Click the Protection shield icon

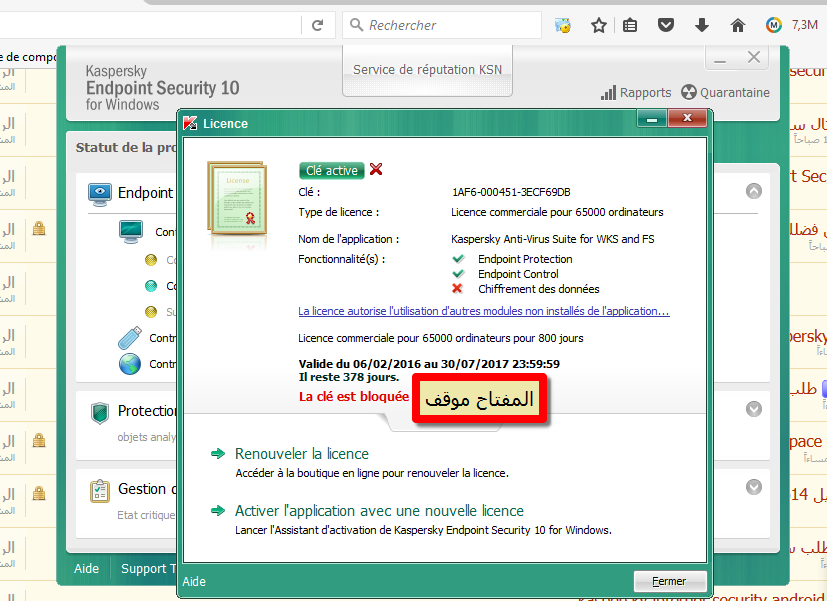pyautogui.click(x=100, y=413)
